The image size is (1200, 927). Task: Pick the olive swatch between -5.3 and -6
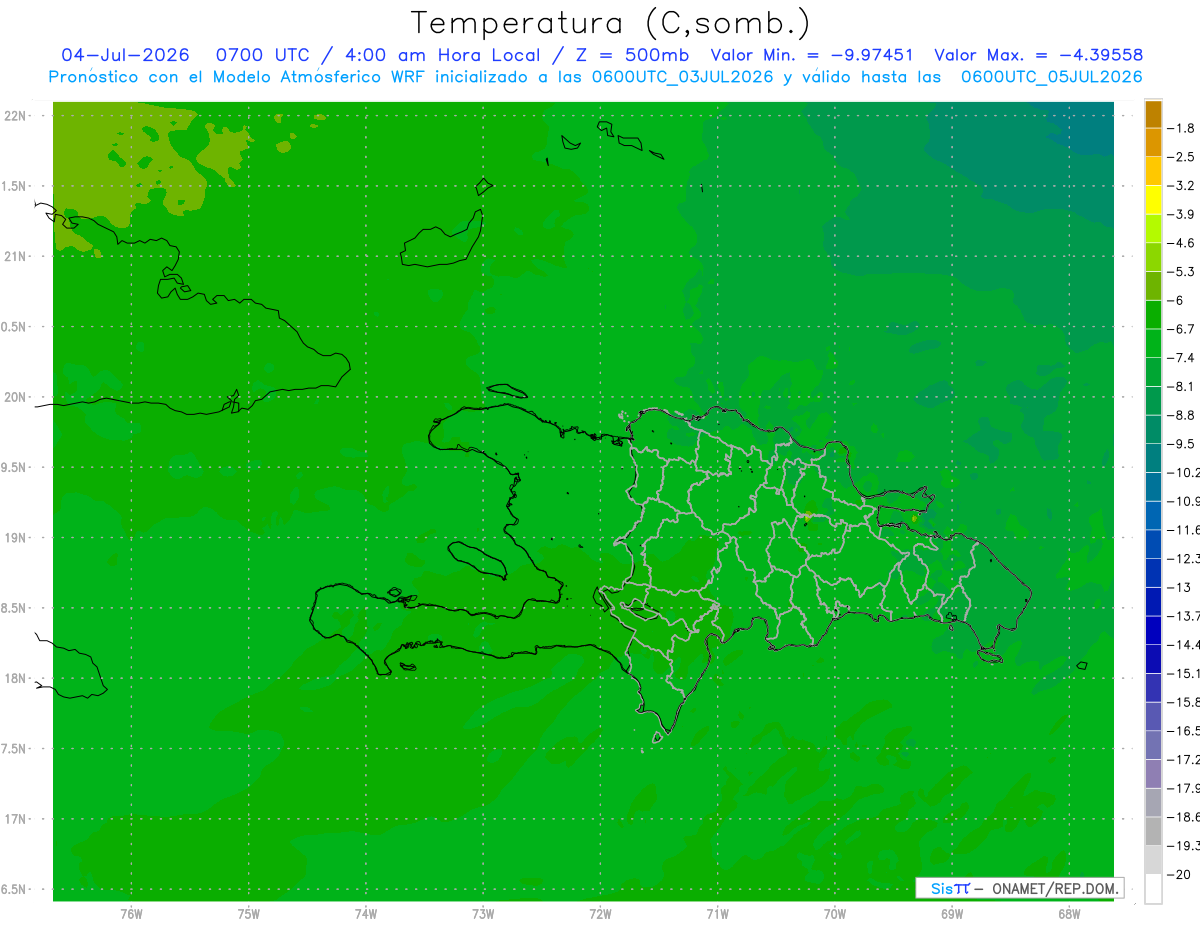[x=1153, y=286]
